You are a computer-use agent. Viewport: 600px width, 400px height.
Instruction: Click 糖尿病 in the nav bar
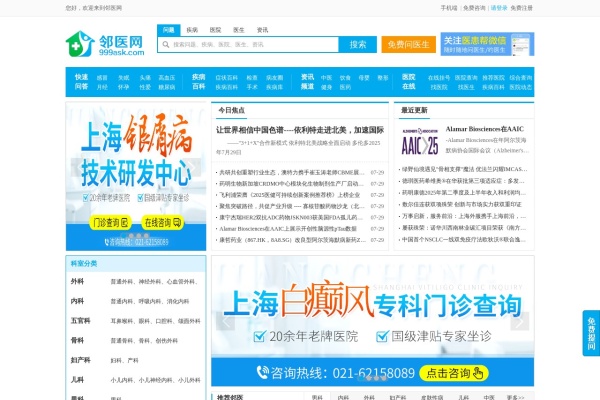coord(167,87)
